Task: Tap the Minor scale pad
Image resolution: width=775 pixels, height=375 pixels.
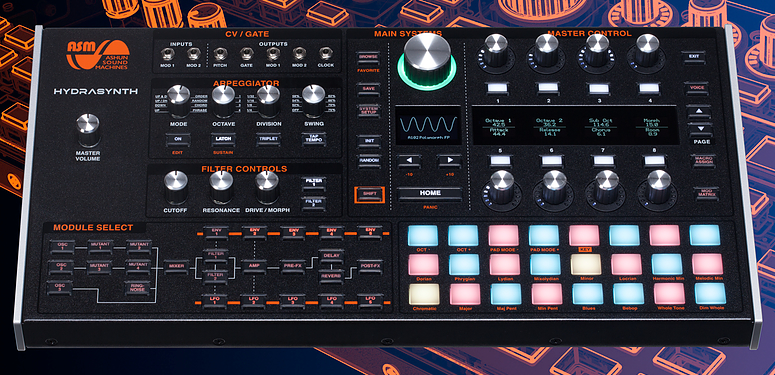Action: click(586, 265)
